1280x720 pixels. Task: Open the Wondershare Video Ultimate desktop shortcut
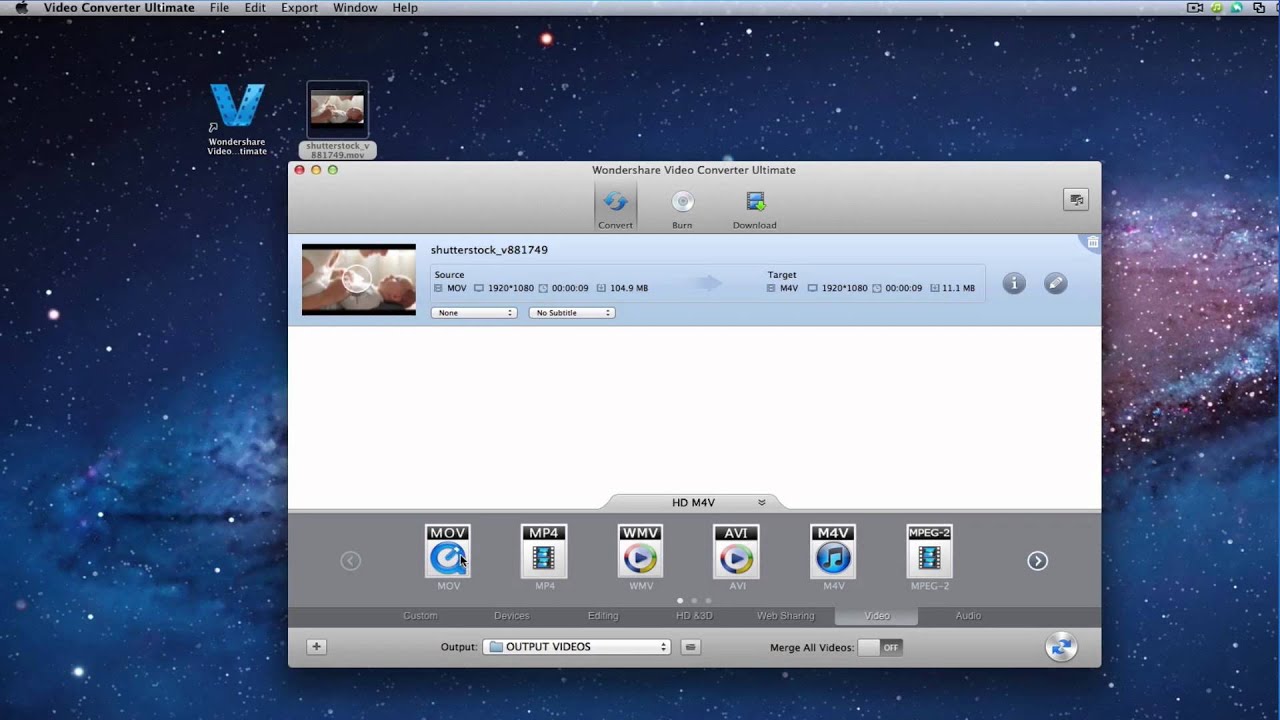[x=237, y=118]
